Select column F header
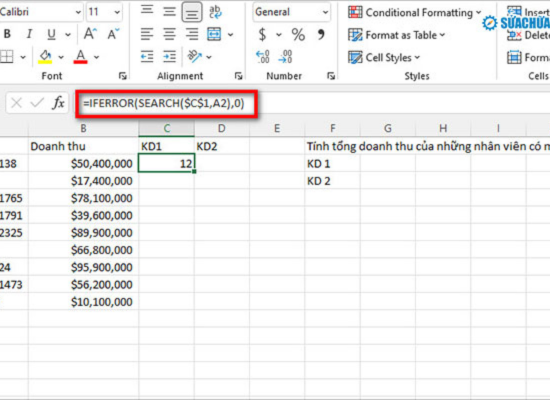Viewport: 550px width, 400px height. point(332,128)
